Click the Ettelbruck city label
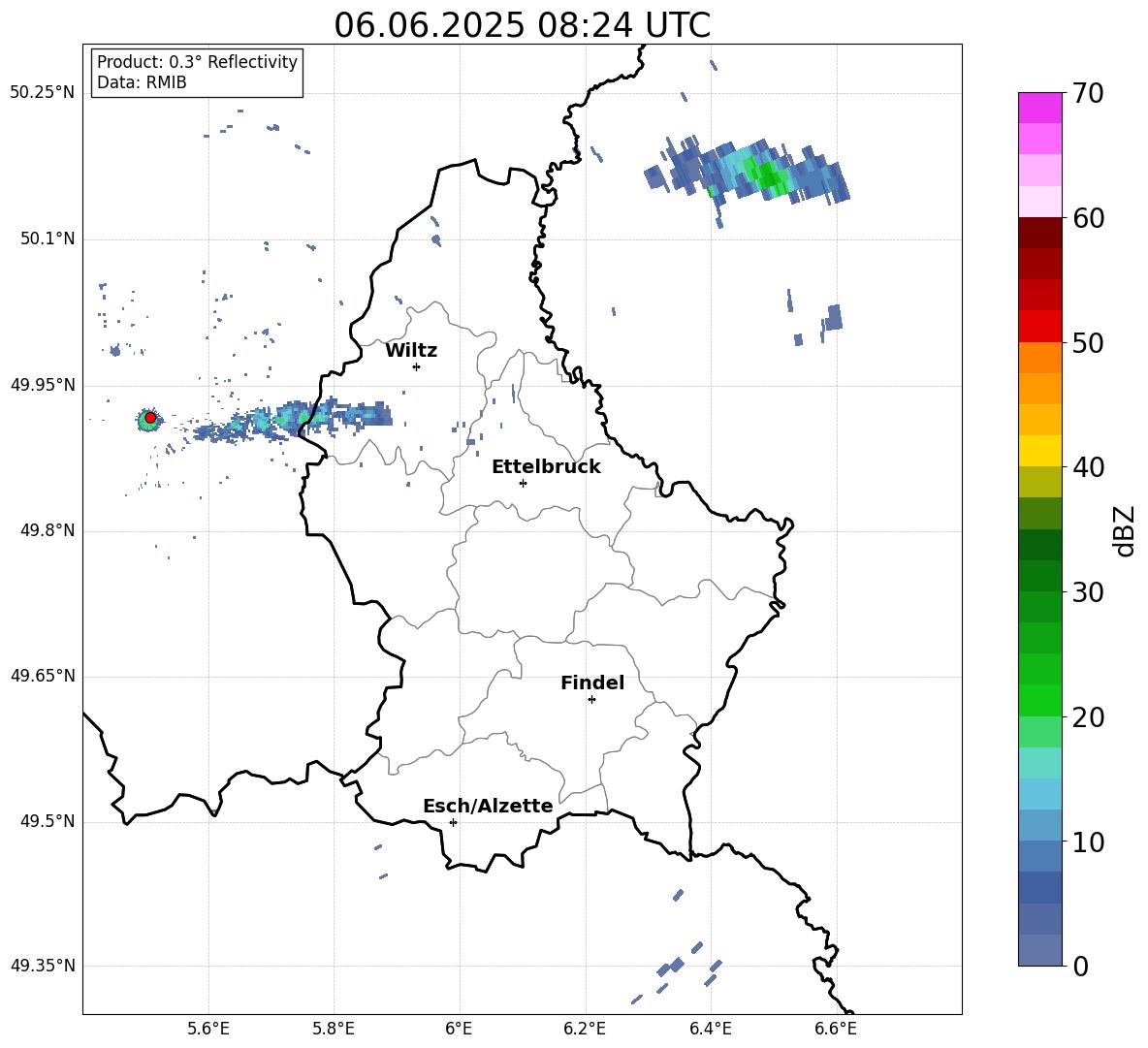This screenshot has width=1148, height=1048. 546,467
